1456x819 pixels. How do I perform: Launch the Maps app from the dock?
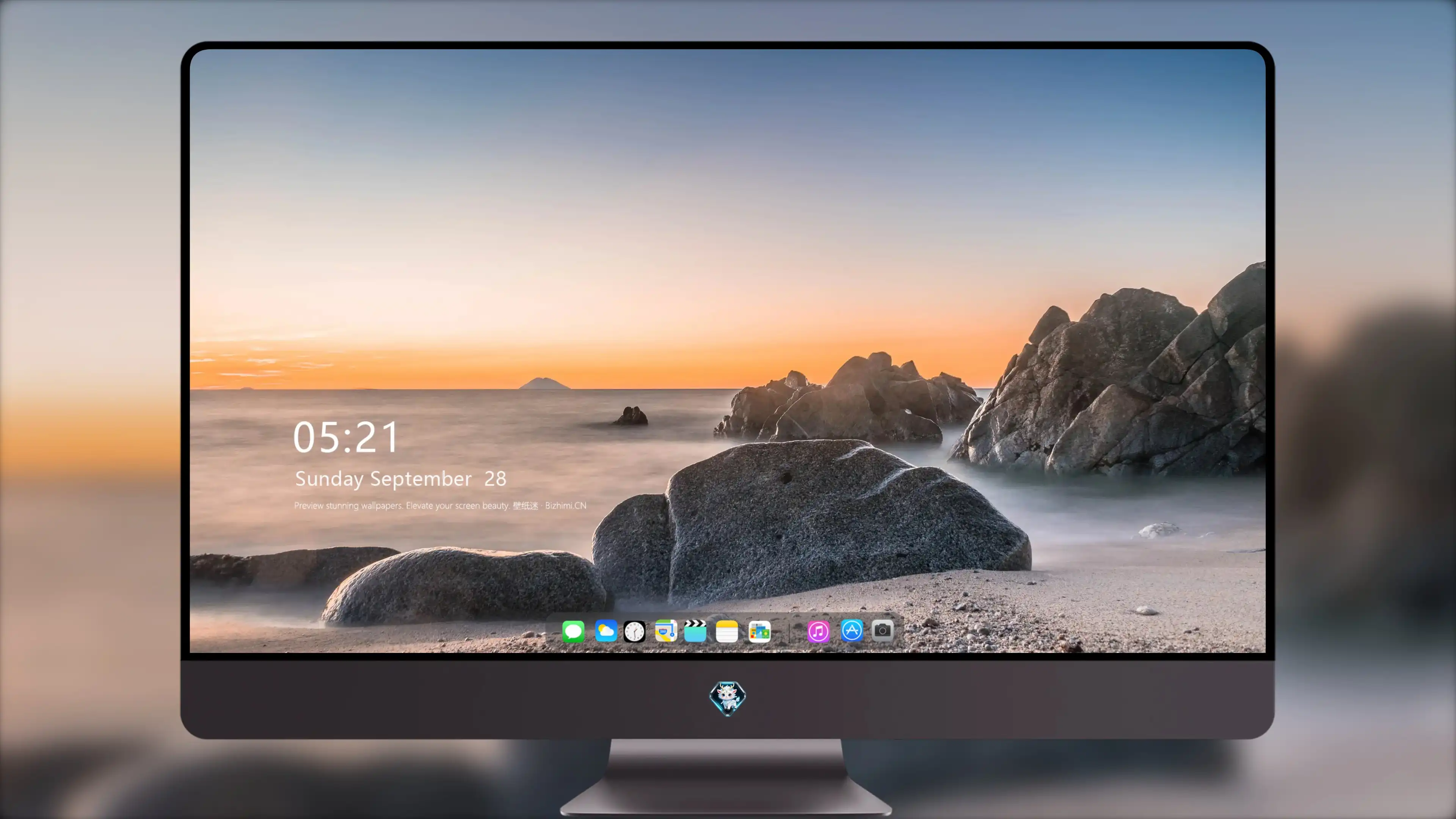point(666,631)
